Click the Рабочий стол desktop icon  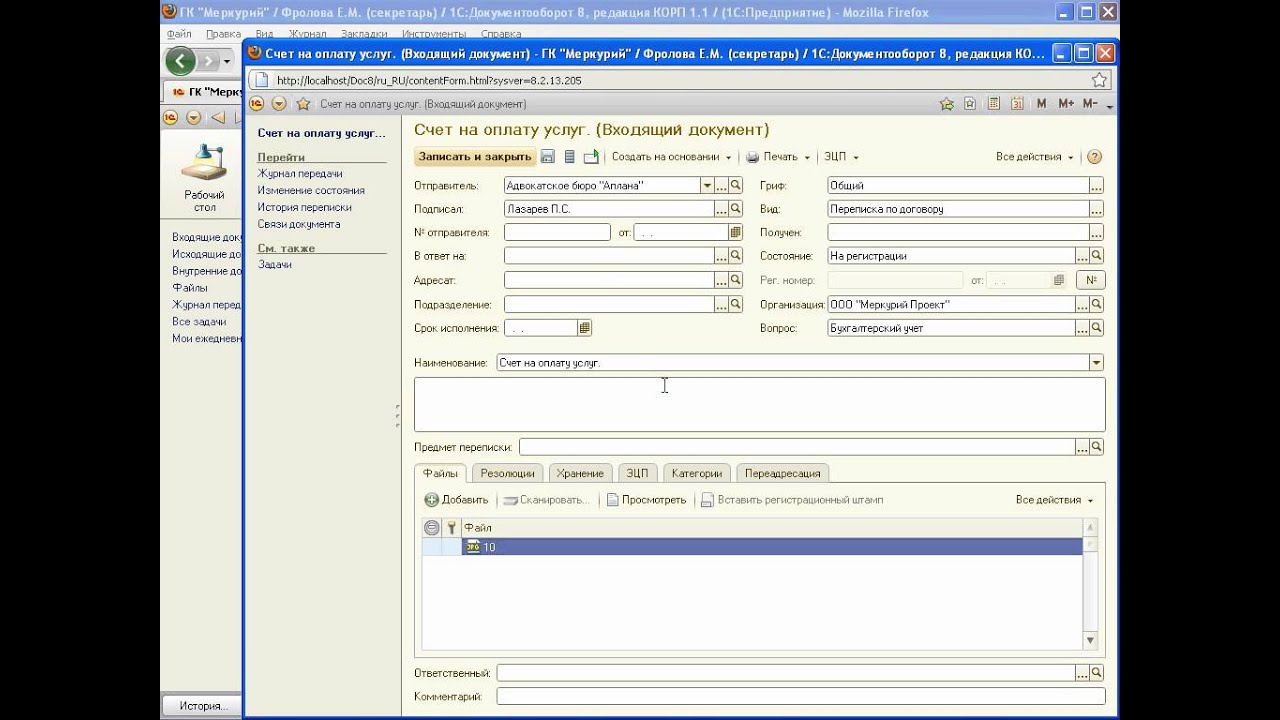pos(205,177)
